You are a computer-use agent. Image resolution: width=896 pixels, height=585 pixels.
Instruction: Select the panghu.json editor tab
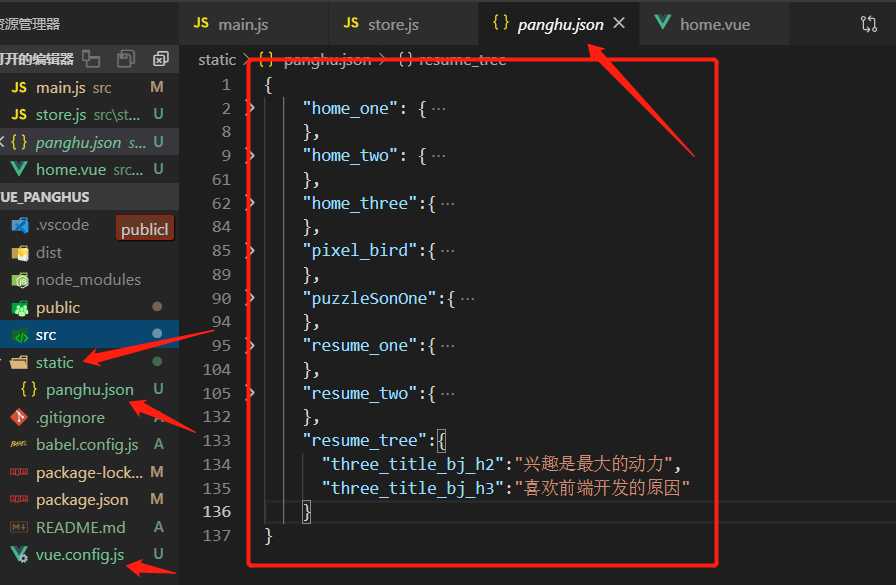[560, 25]
